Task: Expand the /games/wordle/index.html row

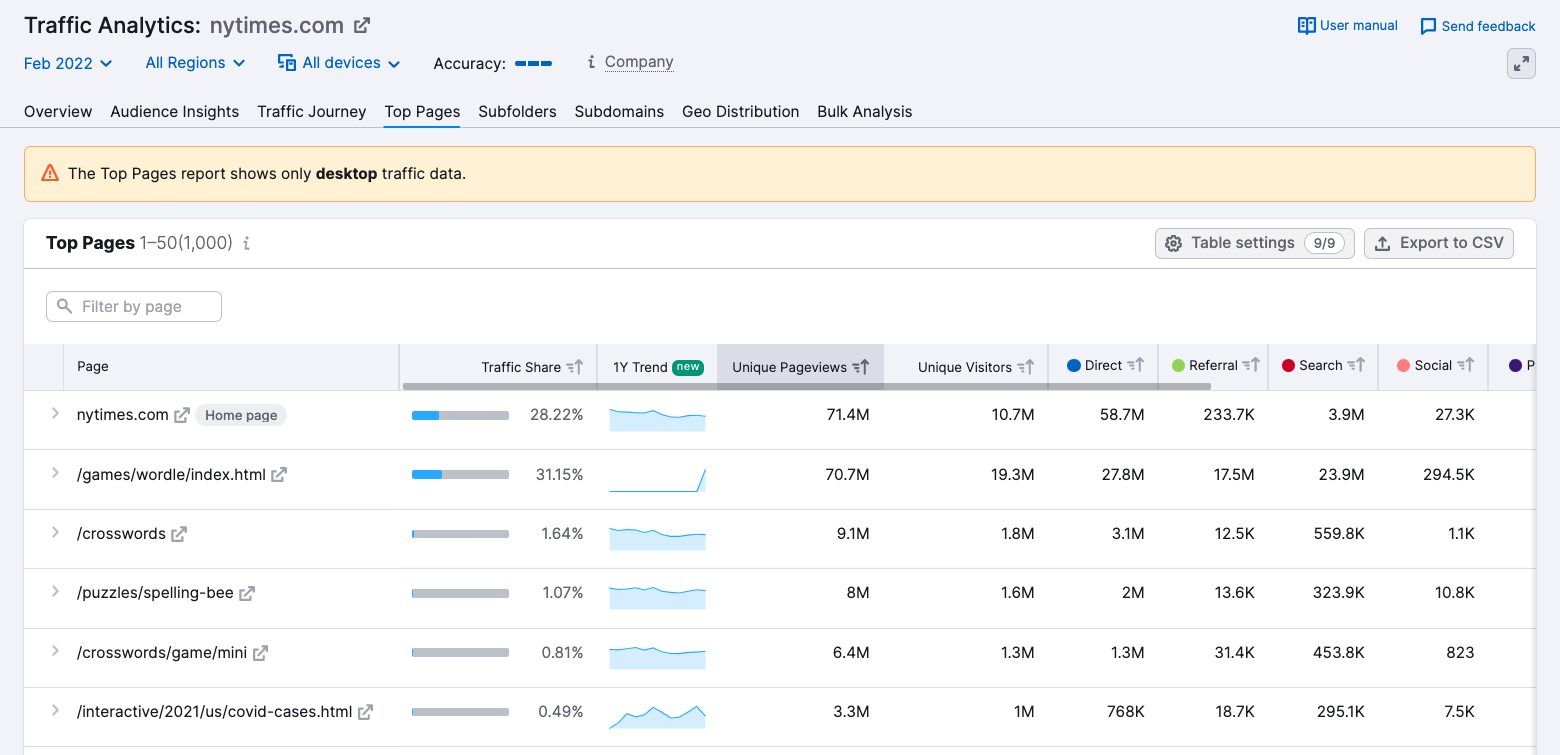Action: [55, 473]
